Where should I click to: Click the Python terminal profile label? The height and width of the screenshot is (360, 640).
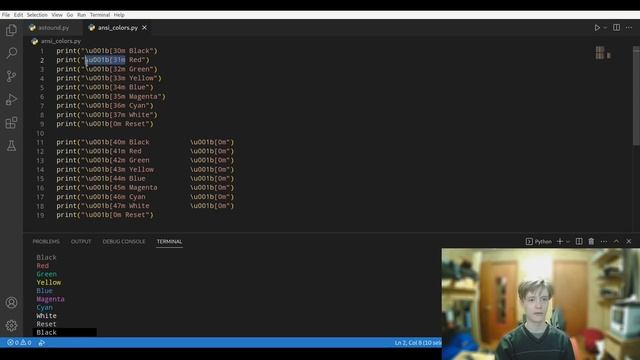539,242
